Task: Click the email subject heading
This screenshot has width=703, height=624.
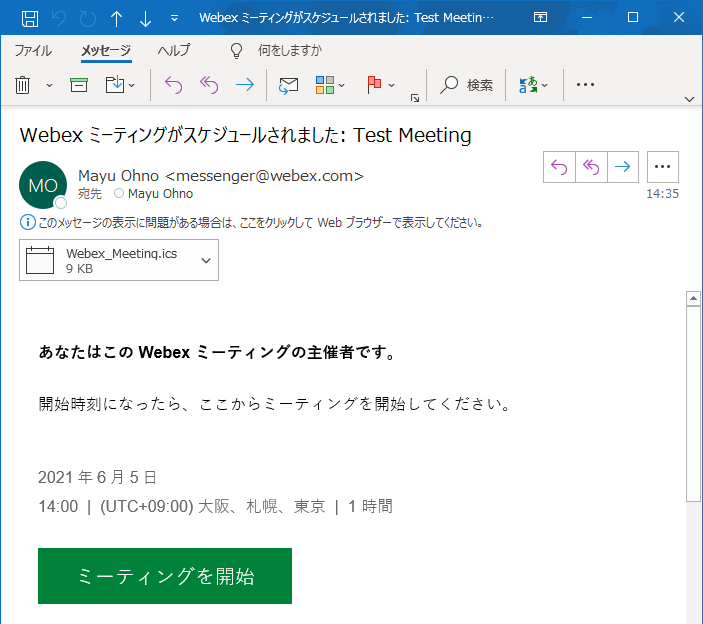Action: [x=245, y=135]
